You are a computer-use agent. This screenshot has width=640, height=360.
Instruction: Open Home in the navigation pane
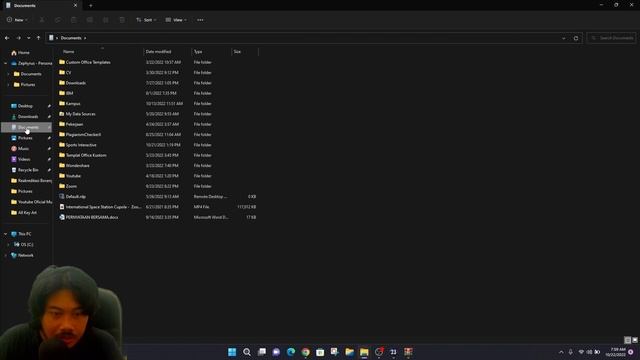(x=20, y=53)
